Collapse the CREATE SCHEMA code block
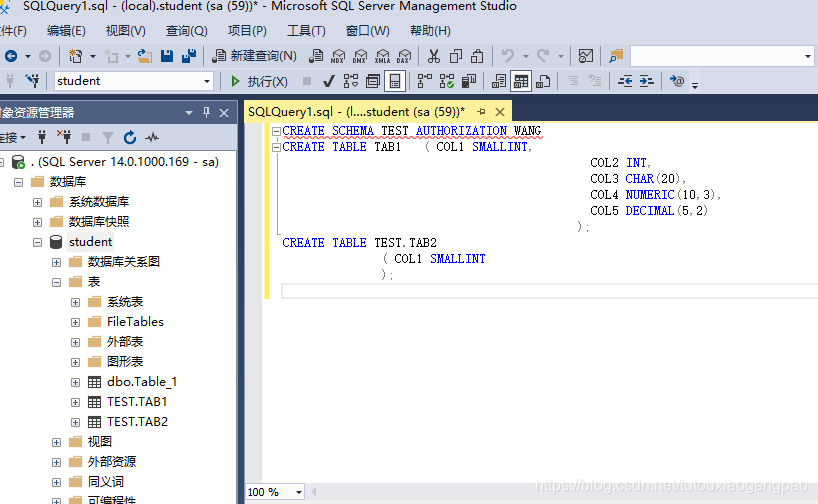Image resolution: width=818 pixels, height=504 pixels. click(x=276, y=131)
